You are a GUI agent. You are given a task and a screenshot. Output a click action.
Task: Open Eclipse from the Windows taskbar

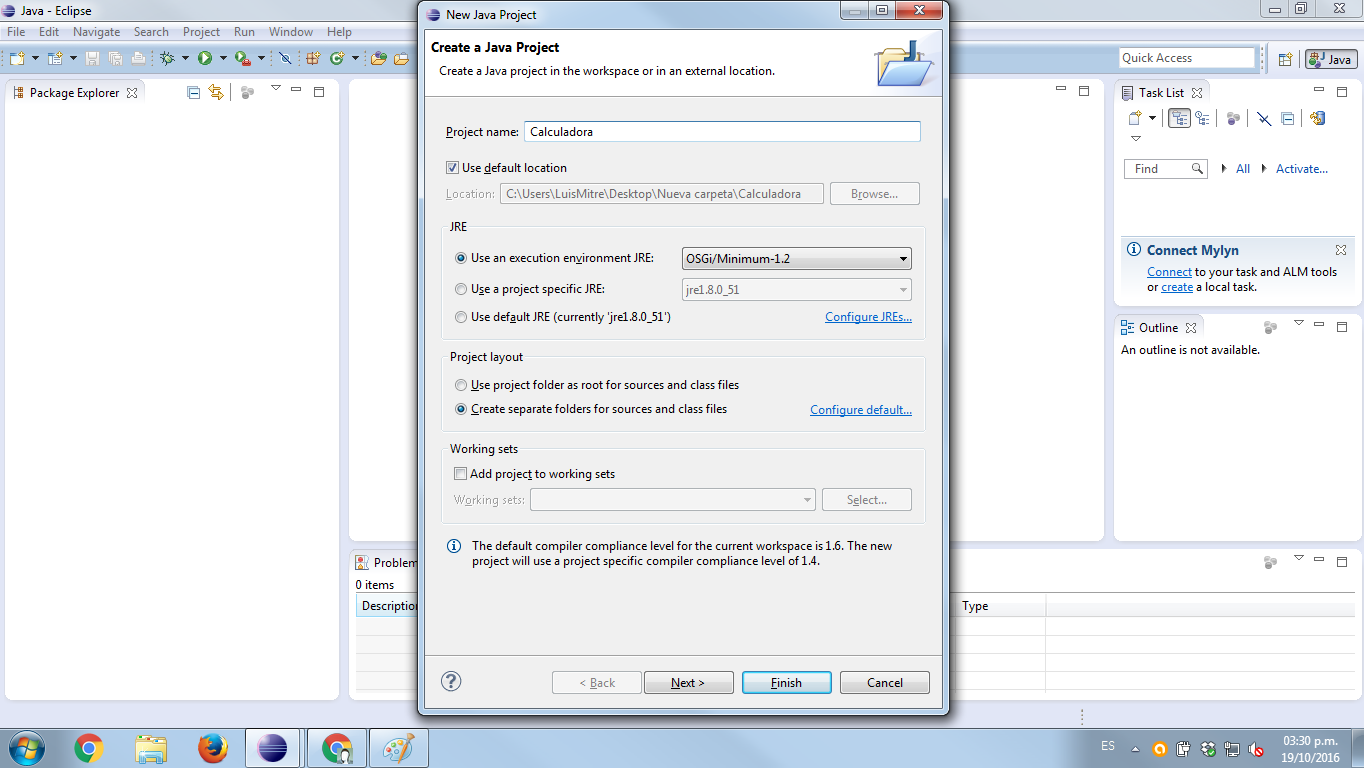pos(271,748)
